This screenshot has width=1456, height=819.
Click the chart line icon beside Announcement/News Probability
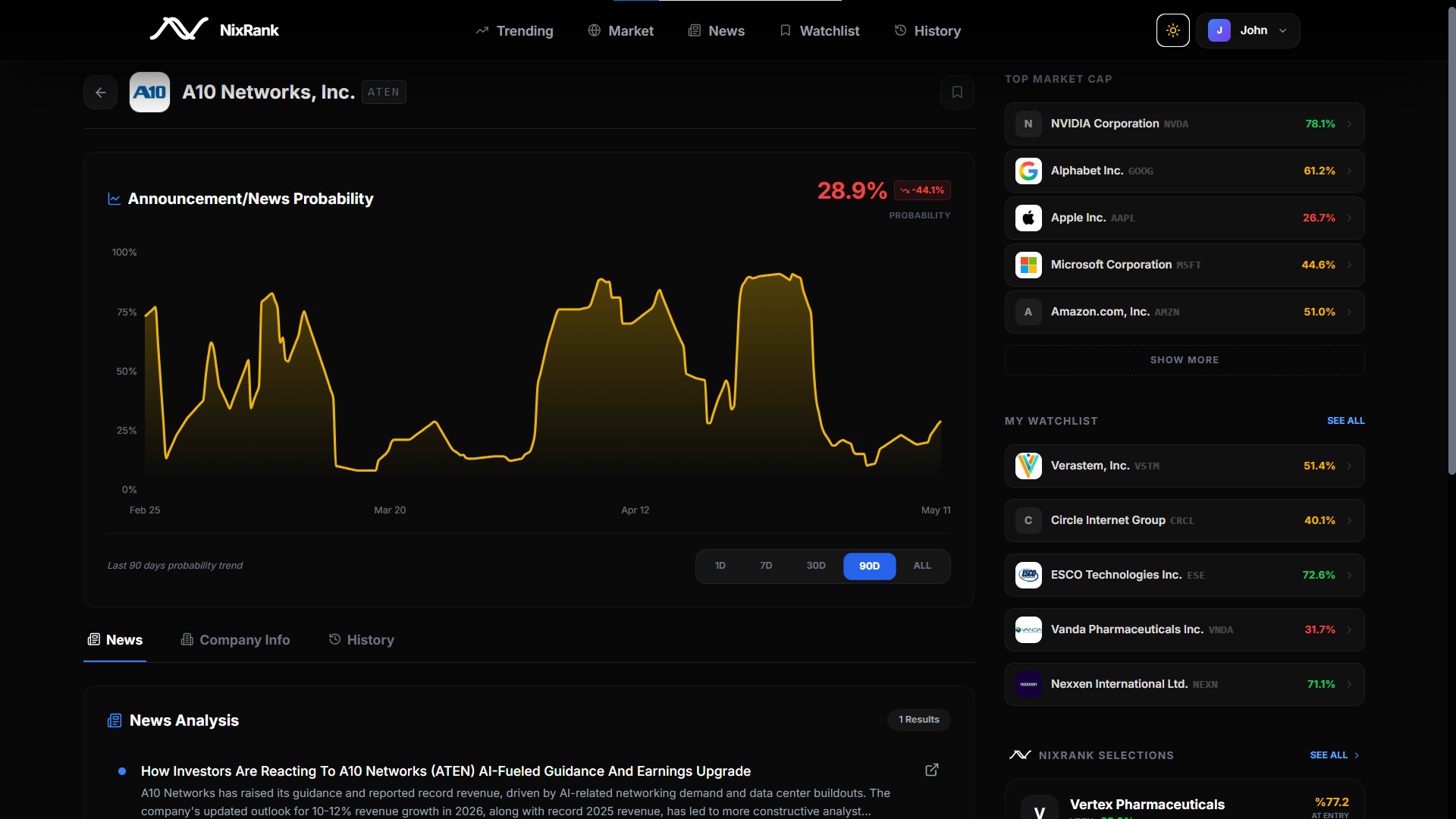tap(115, 199)
